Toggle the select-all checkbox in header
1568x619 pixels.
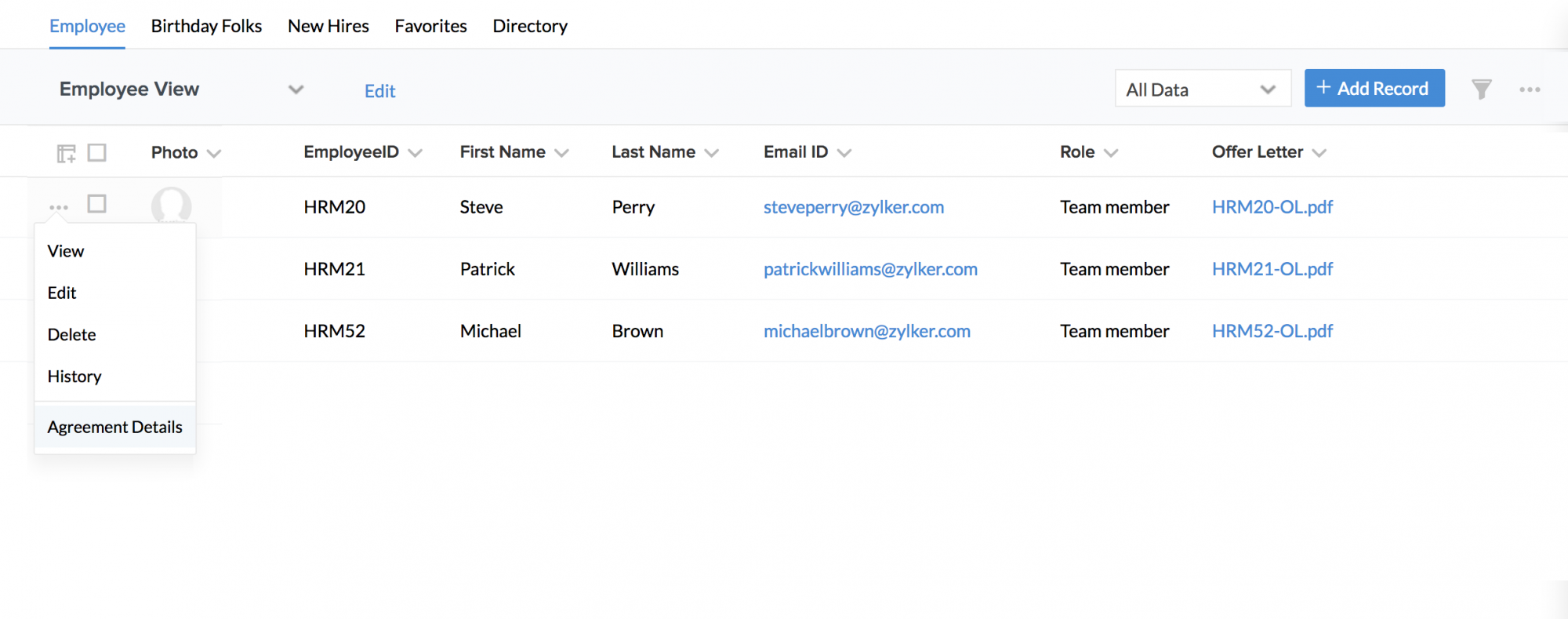tap(96, 152)
